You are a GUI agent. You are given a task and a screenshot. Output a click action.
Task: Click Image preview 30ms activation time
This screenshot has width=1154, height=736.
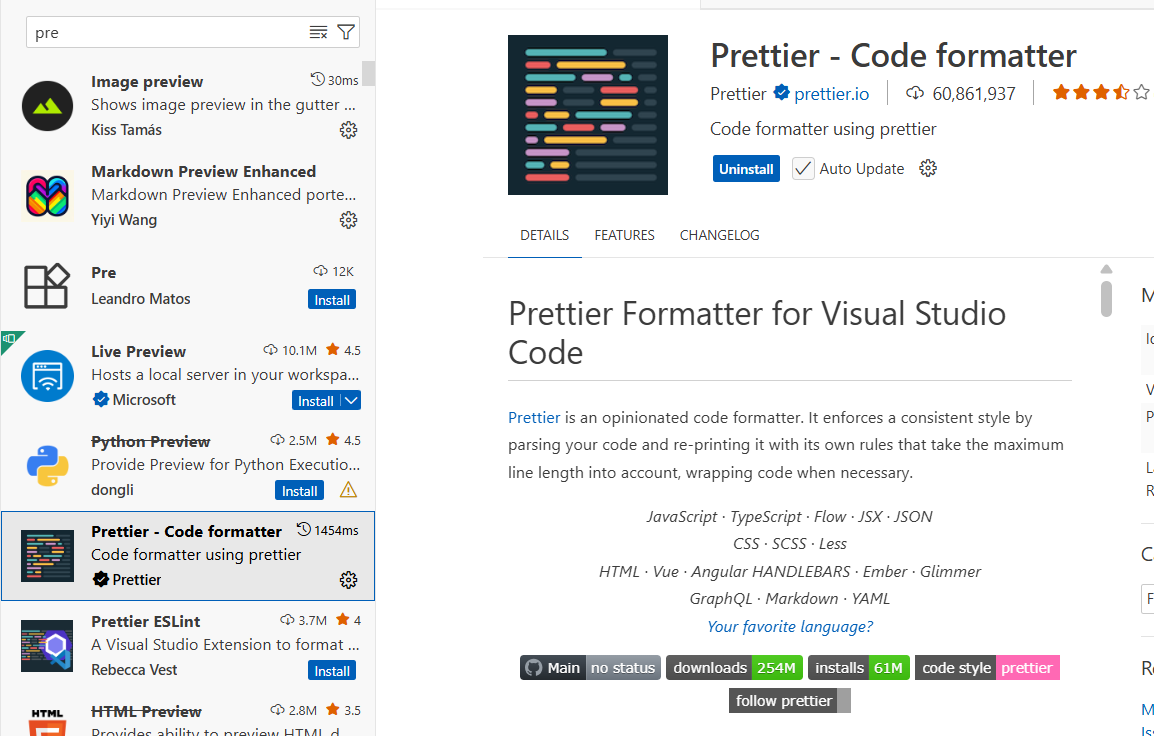click(335, 79)
